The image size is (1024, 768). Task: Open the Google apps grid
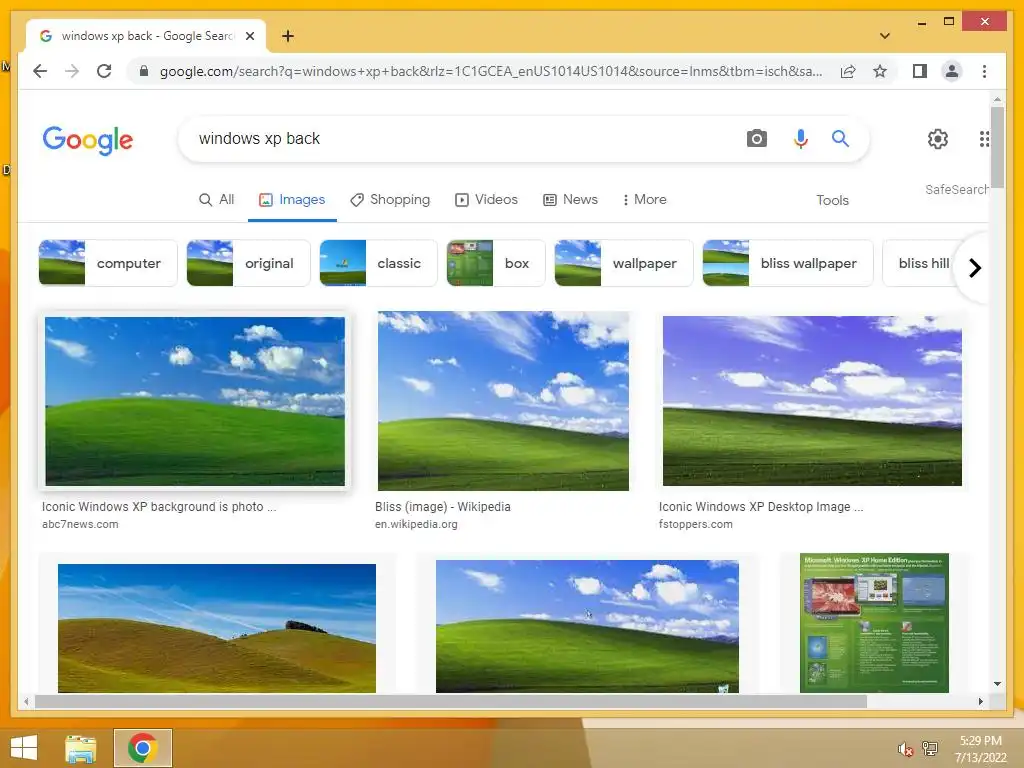[984, 138]
